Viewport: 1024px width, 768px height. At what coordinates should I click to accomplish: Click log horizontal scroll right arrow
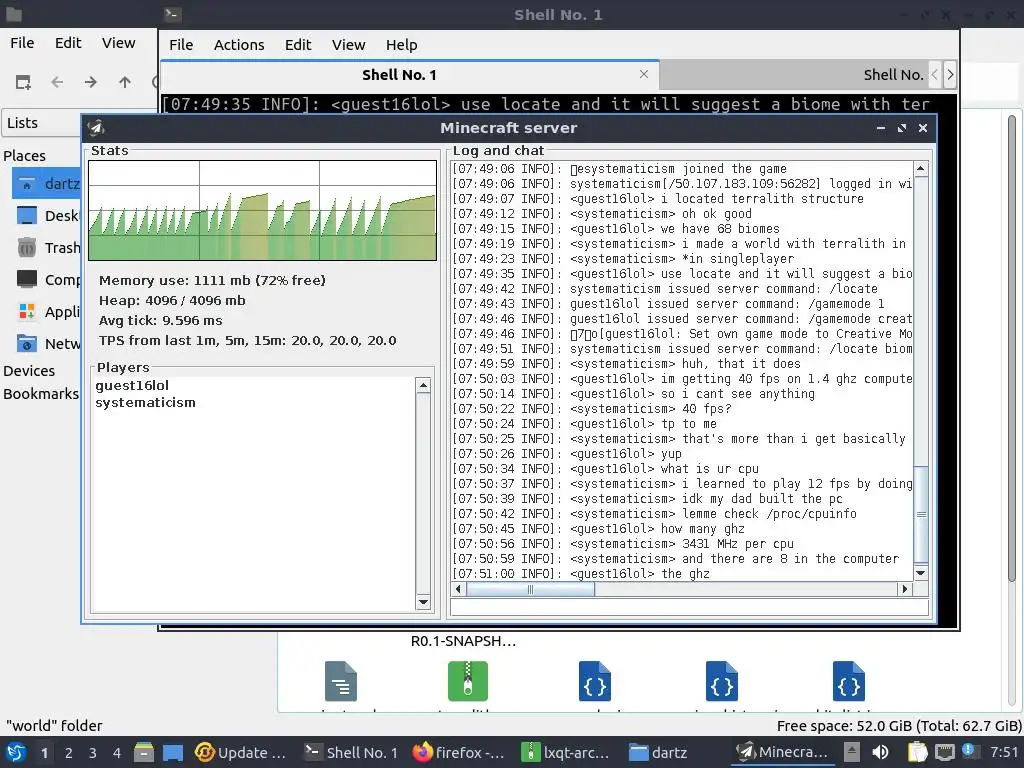pyautogui.click(x=904, y=589)
